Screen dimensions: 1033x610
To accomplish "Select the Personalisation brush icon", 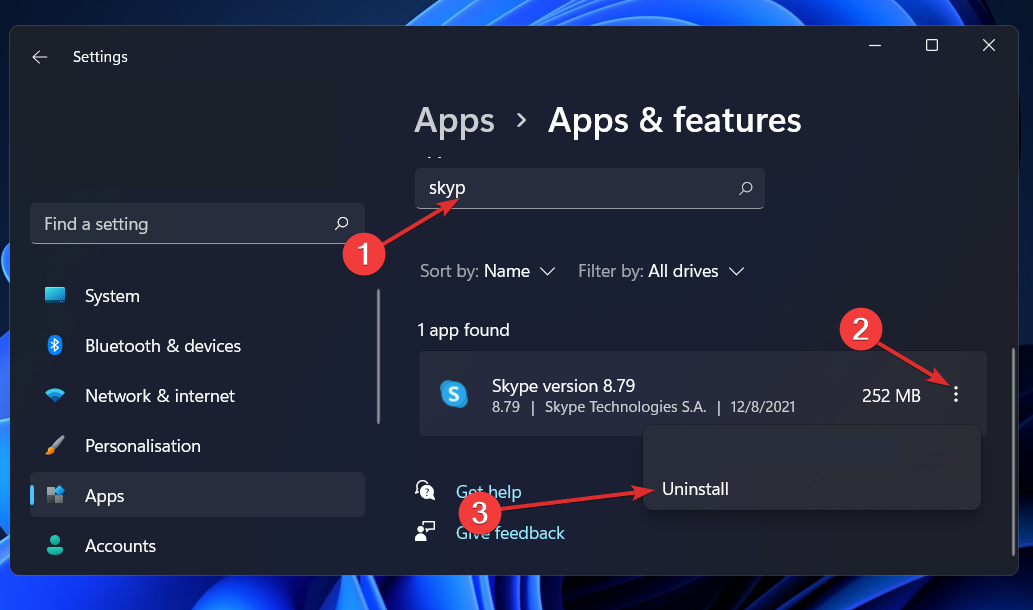I will 55,445.
